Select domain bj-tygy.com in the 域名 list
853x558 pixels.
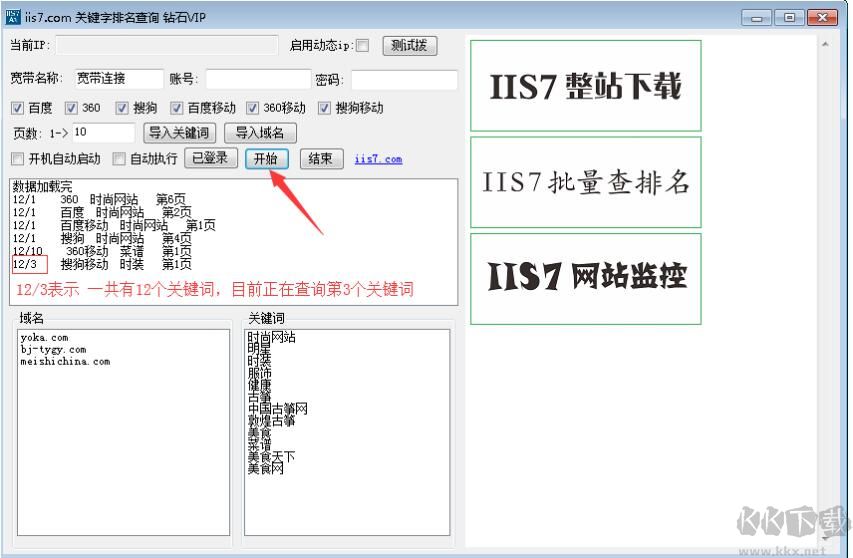53,350
